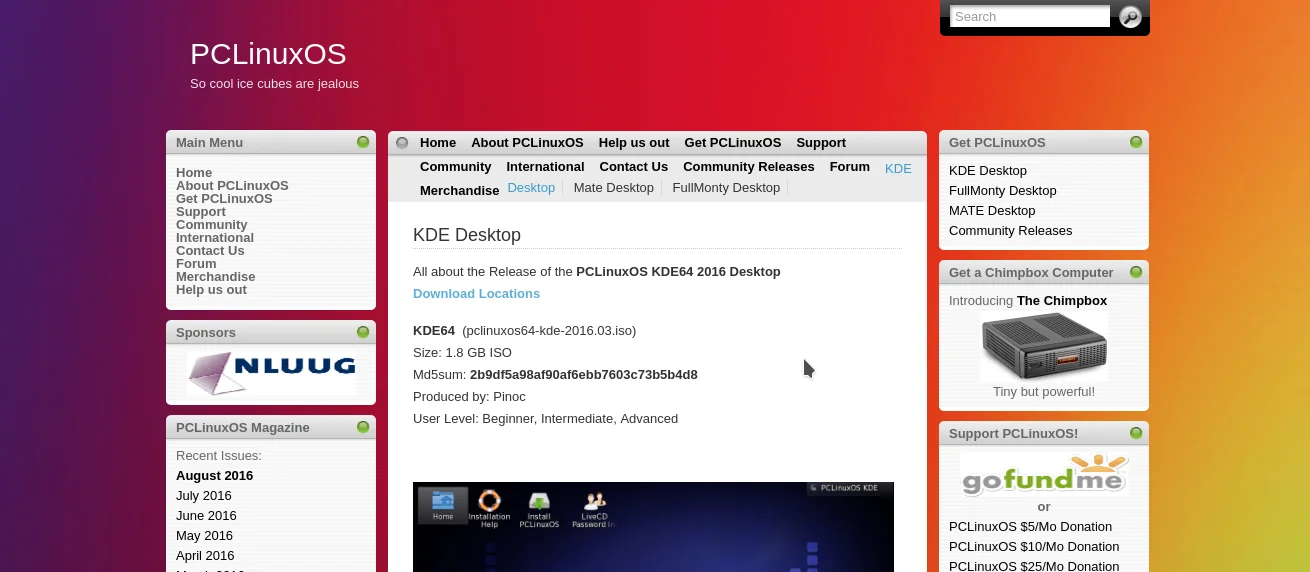
Task: Click the pclinuxos64-kde-2016.03.iso filename
Action: click(549, 330)
